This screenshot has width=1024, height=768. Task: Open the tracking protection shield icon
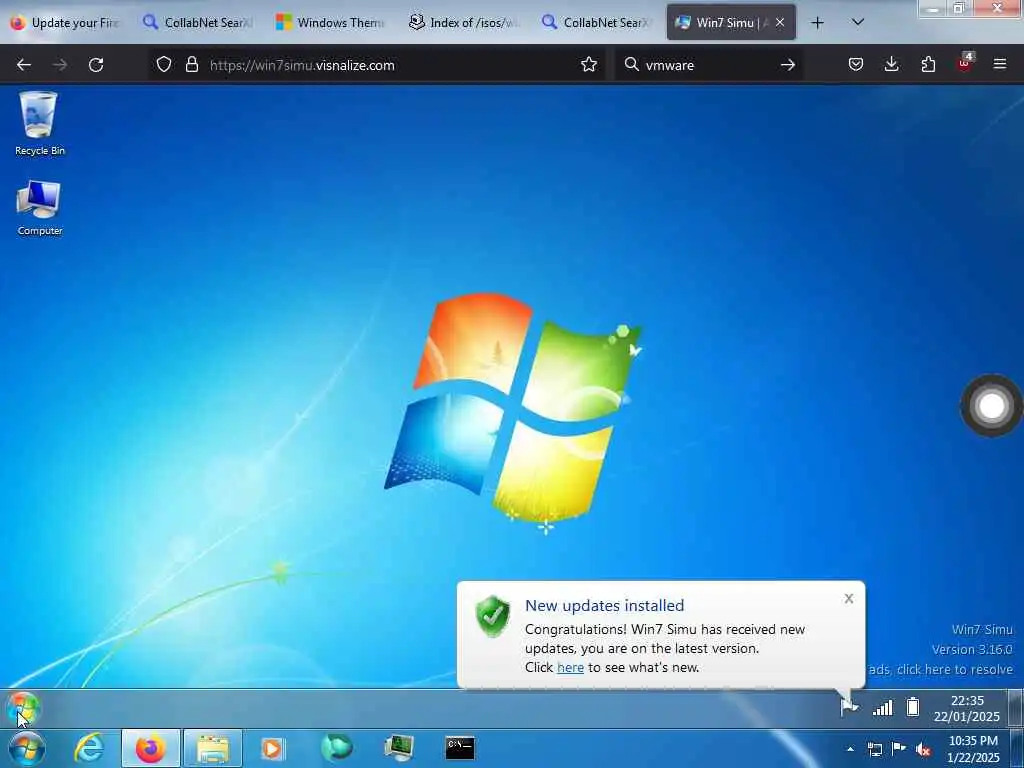[x=164, y=65]
